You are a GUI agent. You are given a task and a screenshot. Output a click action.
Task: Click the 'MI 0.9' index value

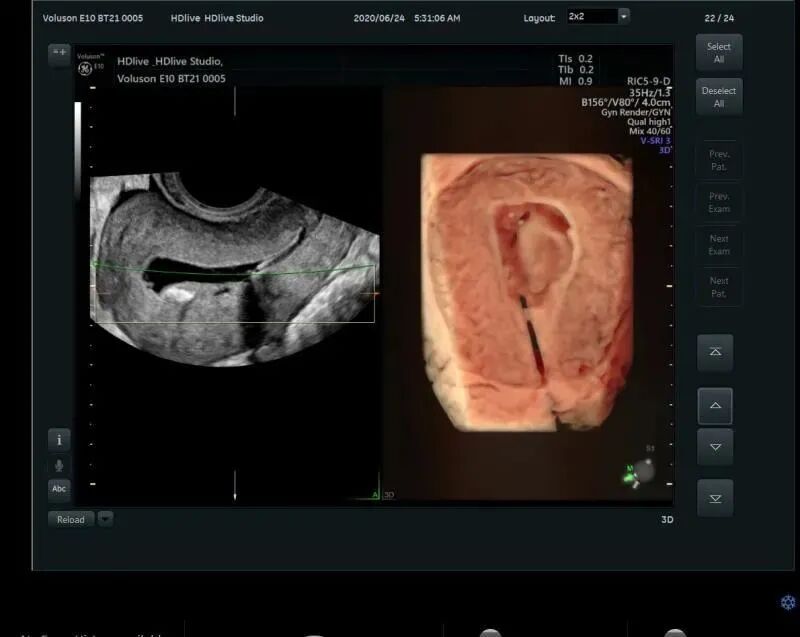coord(576,81)
